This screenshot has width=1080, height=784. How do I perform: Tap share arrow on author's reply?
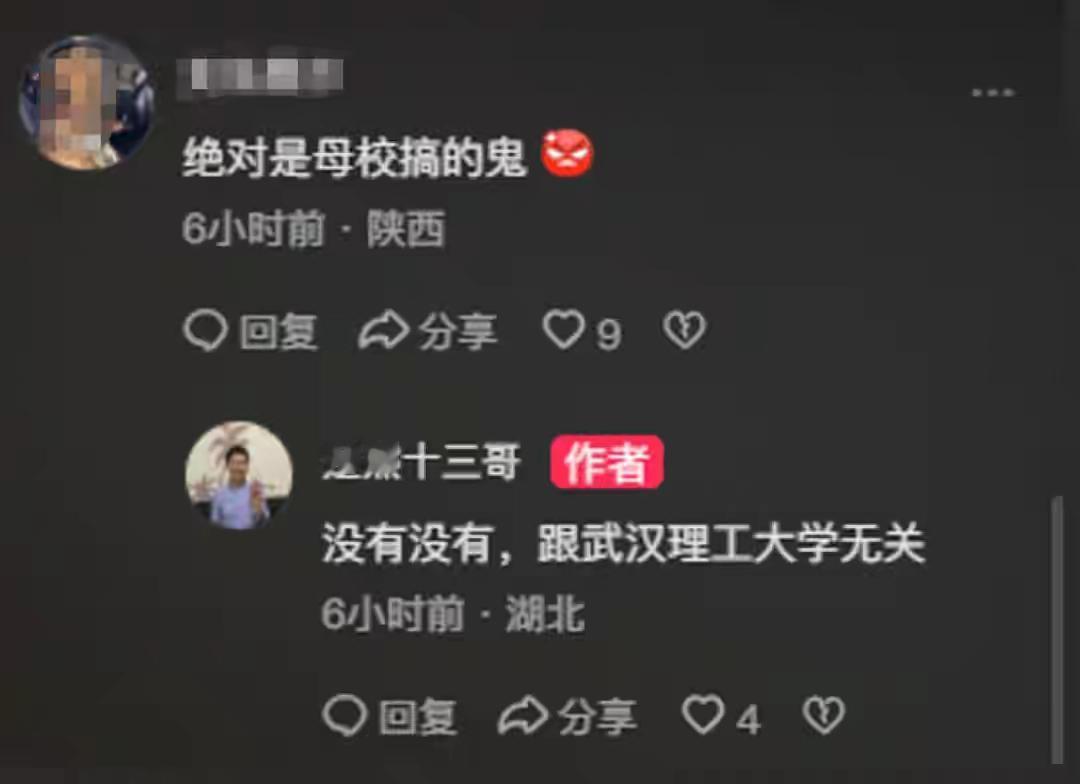[x=522, y=715]
